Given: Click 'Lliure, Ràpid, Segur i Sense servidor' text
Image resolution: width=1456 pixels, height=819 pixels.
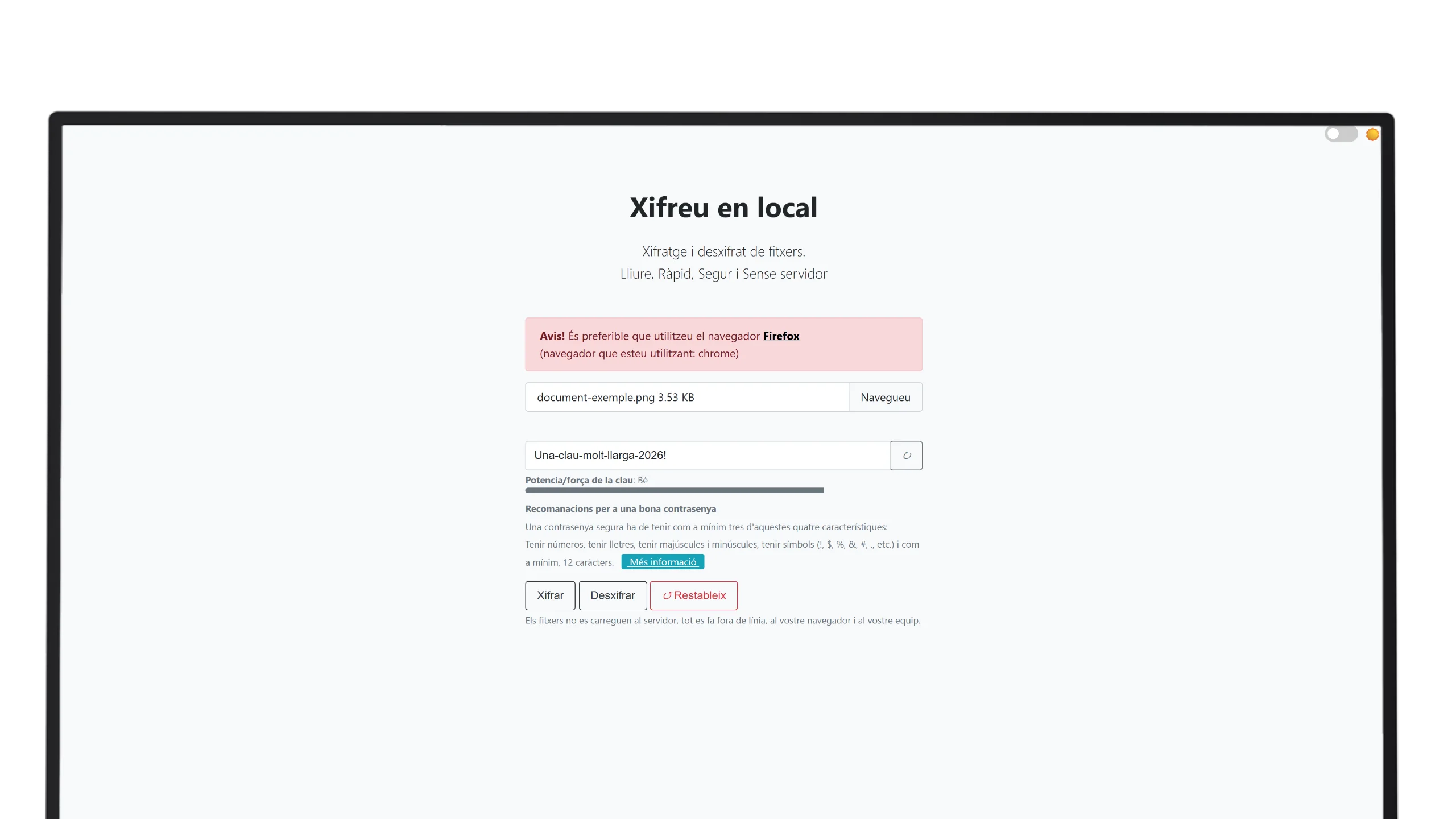Looking at the screenshot, I should pos(723,274).
